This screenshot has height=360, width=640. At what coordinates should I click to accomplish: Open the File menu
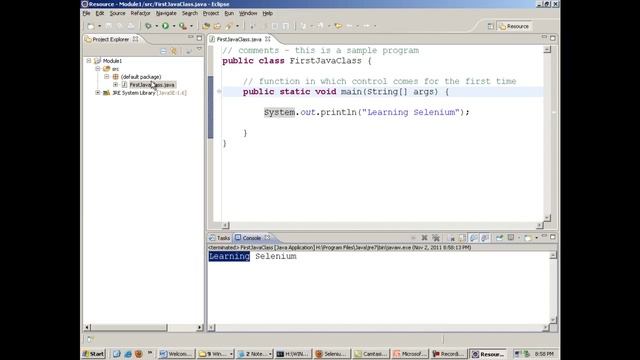click(86, 13)
